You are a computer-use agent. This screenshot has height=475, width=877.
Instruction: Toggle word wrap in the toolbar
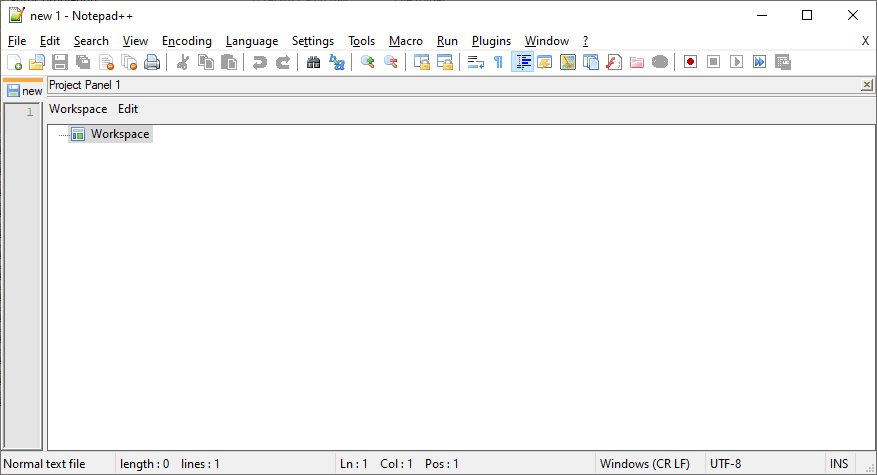pos(475,62)
